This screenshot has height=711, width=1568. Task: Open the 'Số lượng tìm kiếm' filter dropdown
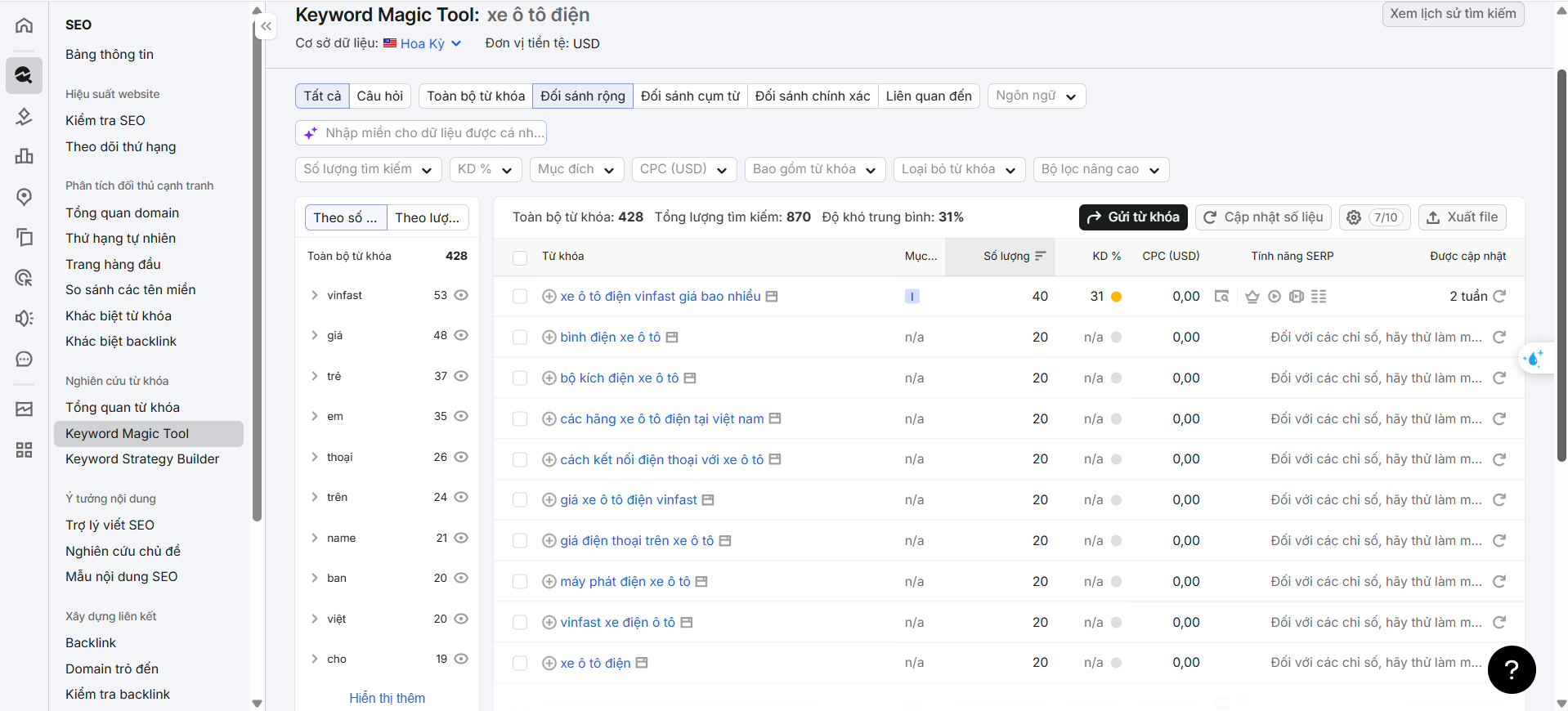[368, 169]
